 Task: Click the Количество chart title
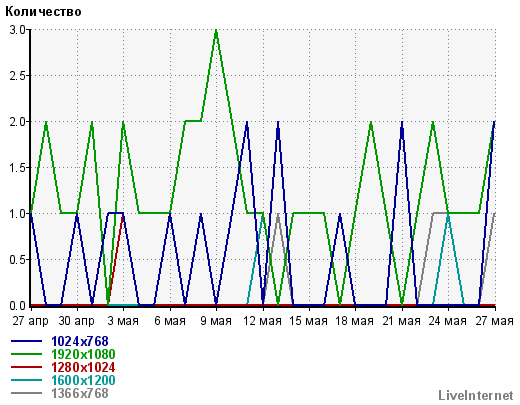(43, 12)
